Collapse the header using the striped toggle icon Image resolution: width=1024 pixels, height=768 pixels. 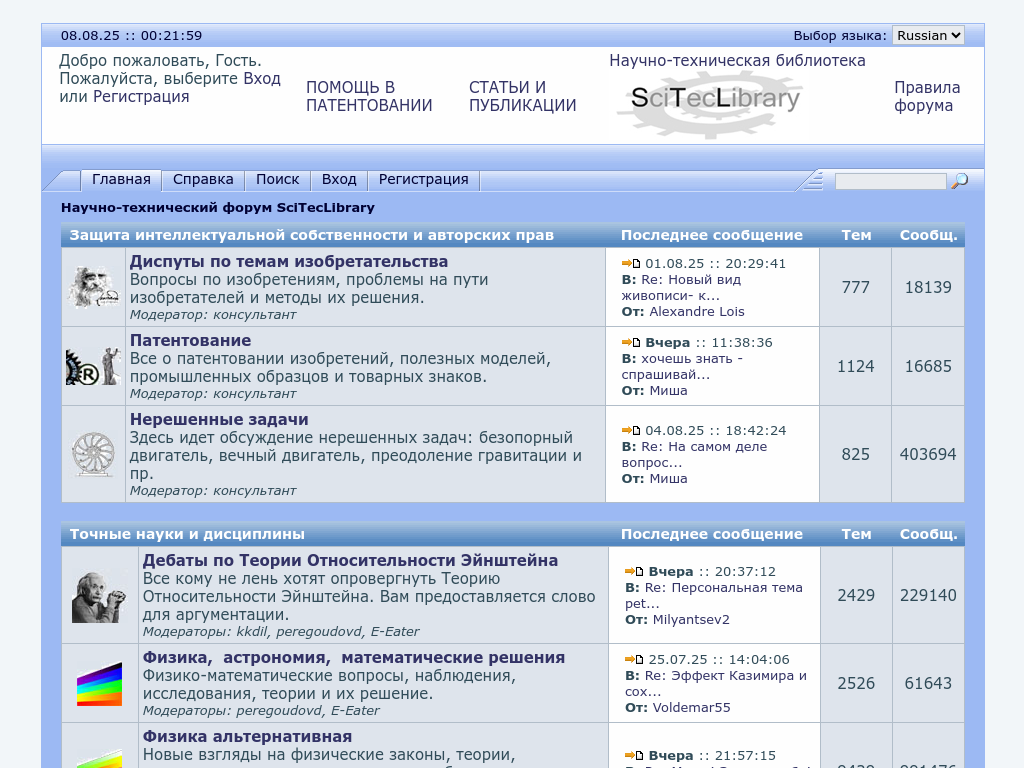(x=813, y=180)
